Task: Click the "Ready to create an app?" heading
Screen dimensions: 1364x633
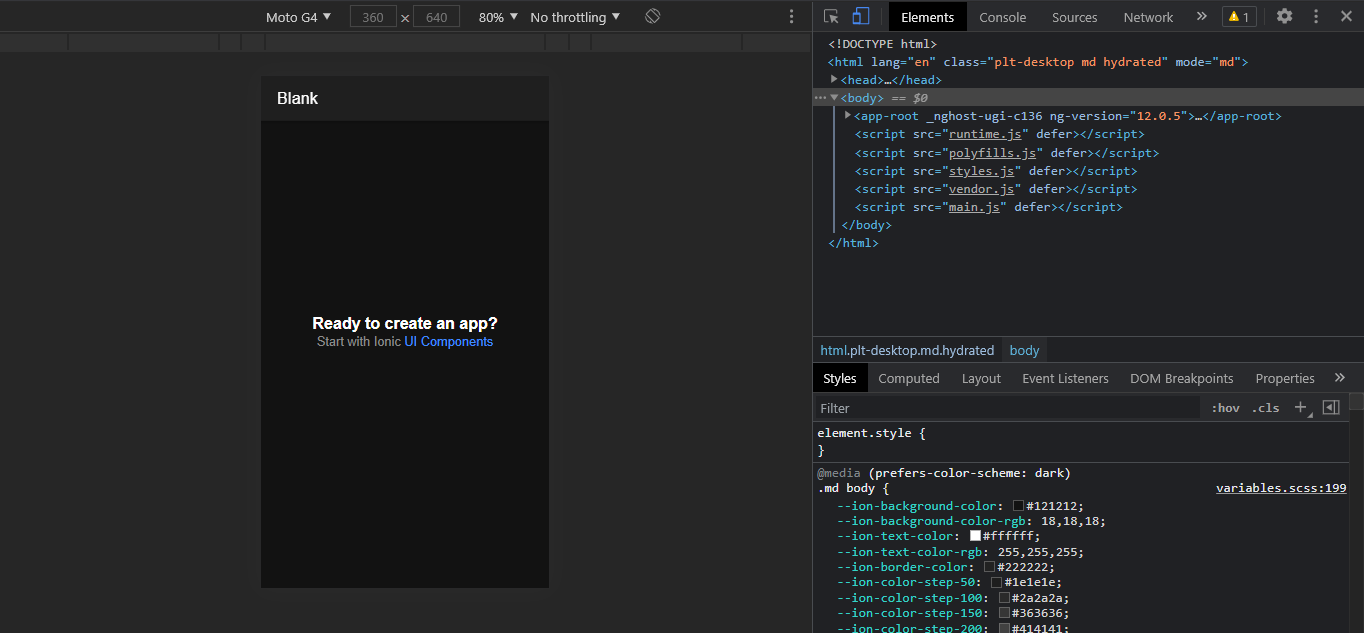Action: [x=405, y=323]
